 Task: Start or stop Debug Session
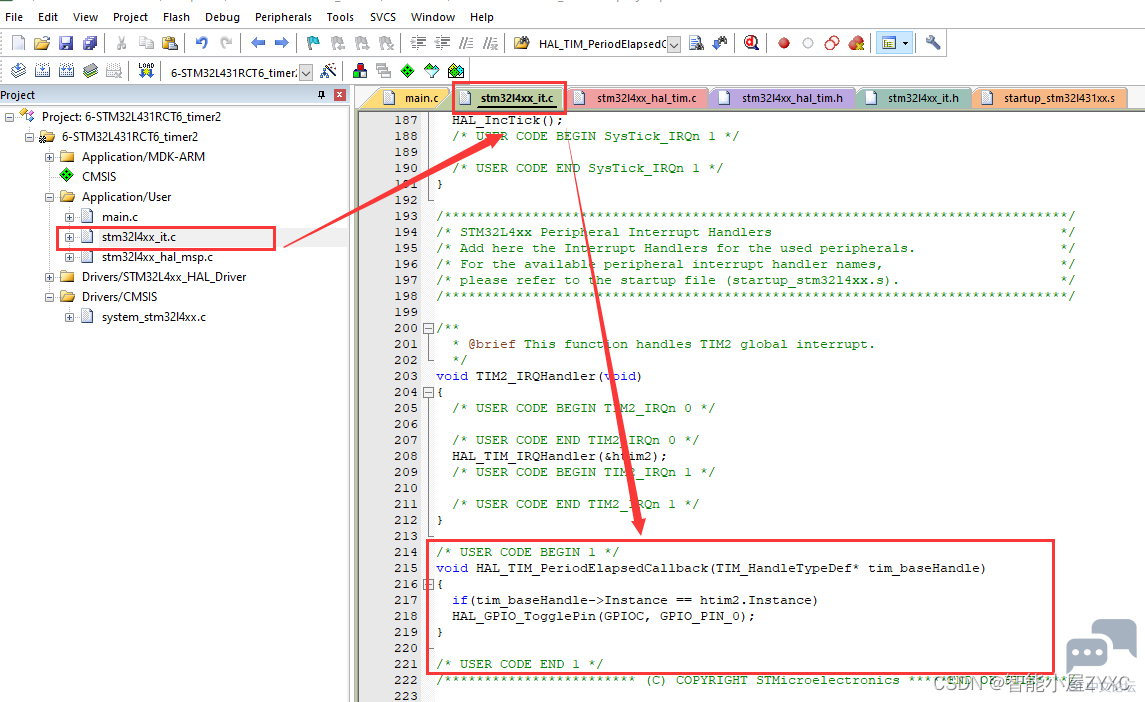(x=751, y=43)
